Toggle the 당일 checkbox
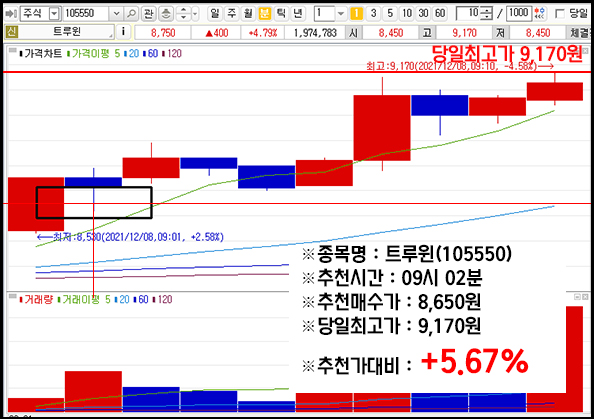The height and width of the screenshot is (419, 594). (559, 14)
